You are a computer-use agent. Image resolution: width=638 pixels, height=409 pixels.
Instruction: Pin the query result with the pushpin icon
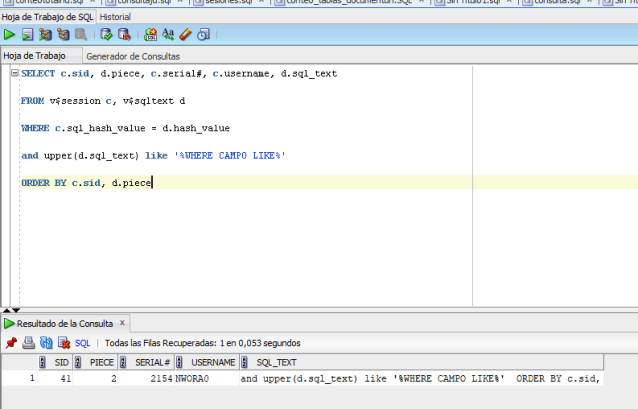pos(10,342)
